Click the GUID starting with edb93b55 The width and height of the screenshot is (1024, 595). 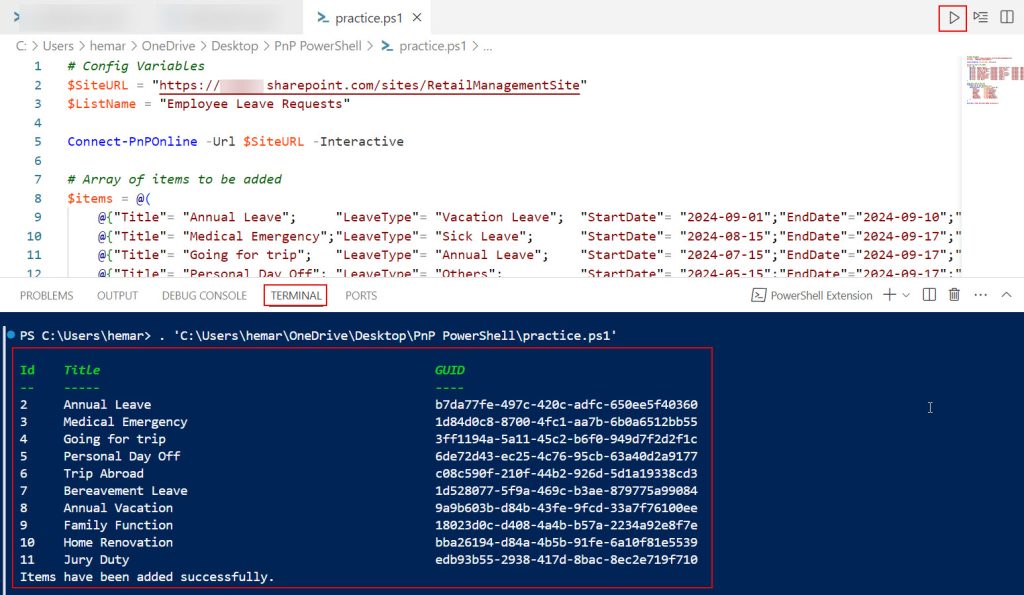click(566, 560)
